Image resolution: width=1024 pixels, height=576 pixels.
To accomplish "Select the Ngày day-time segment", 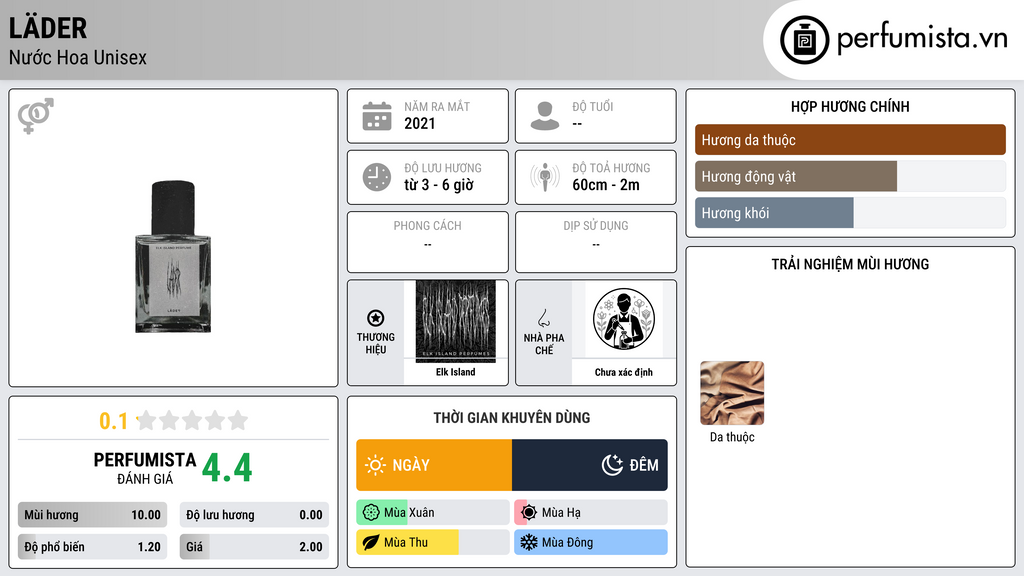I will [434, 465].
